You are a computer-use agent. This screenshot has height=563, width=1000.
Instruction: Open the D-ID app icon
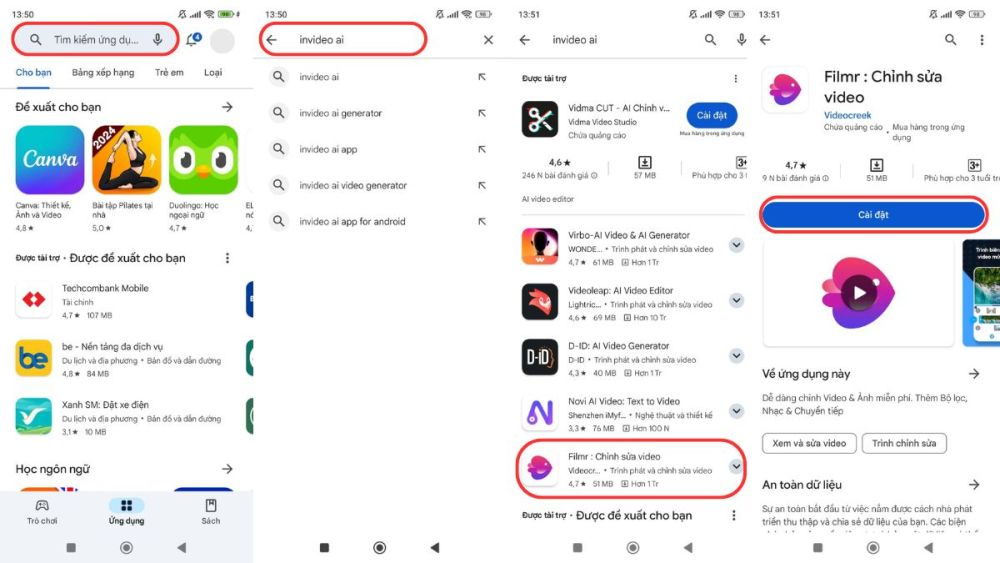click(x=540, y=356)
